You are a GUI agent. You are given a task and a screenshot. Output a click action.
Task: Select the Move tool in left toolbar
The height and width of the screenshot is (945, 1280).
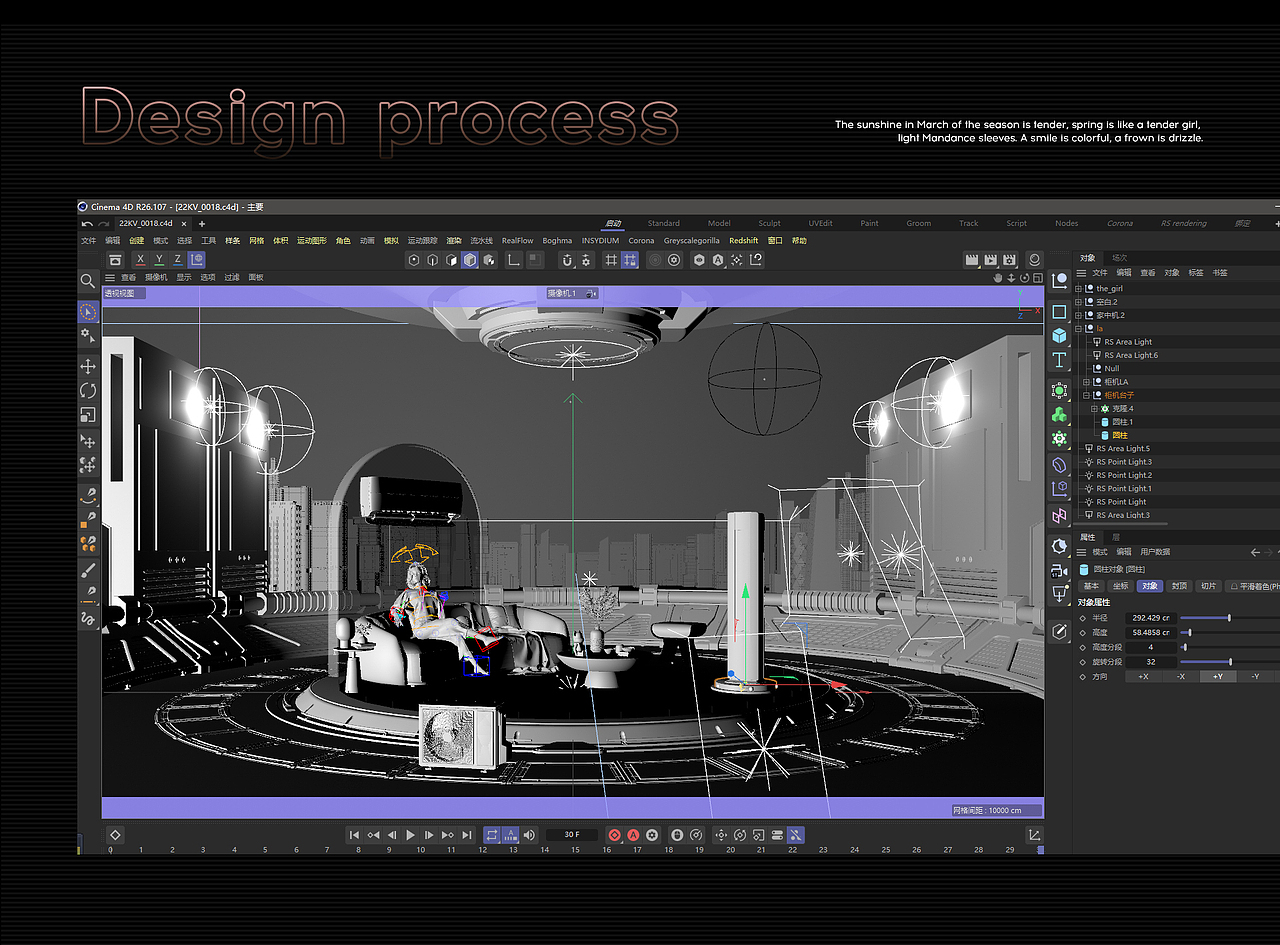click(x=88, y=367)
